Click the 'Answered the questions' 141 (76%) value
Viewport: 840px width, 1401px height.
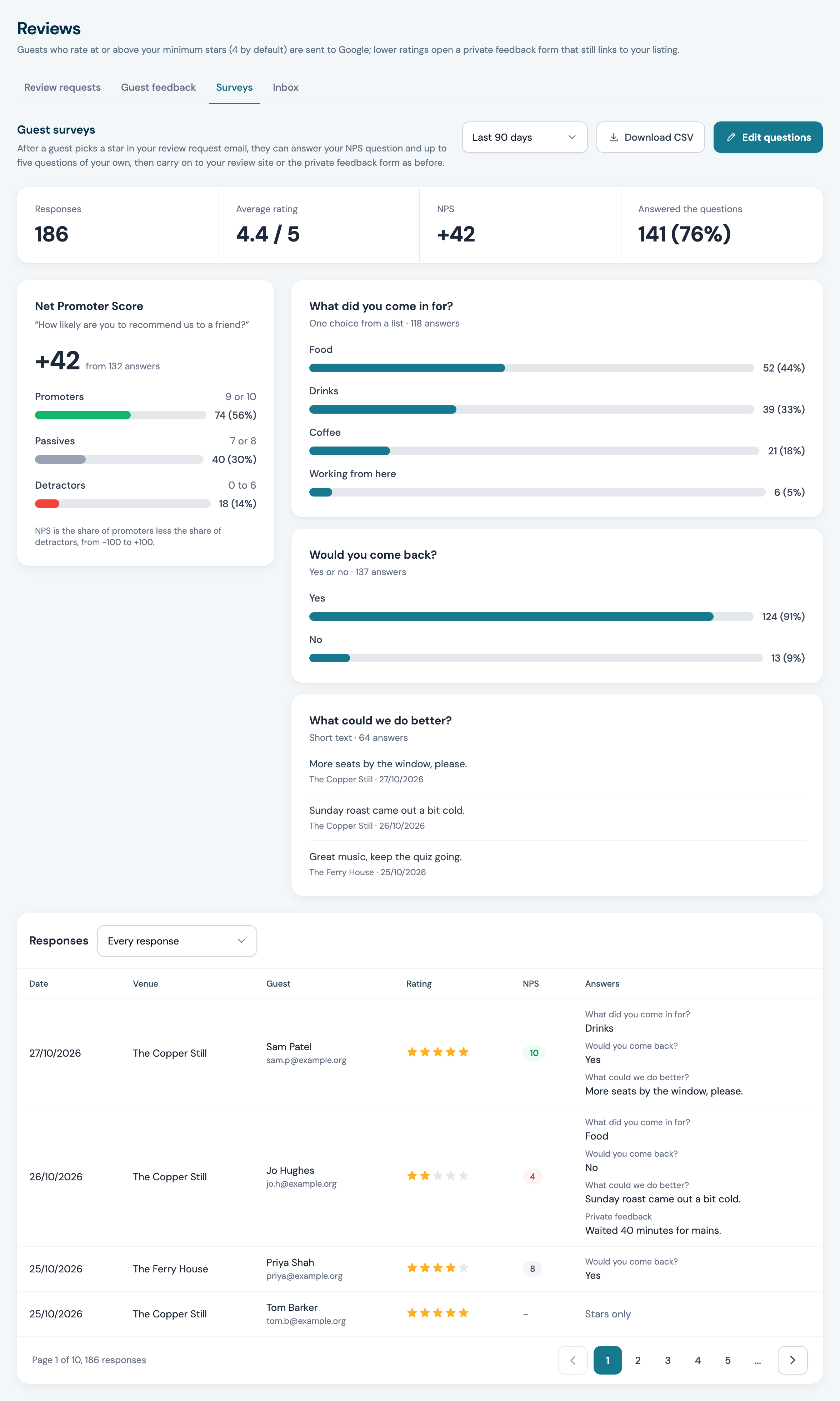(x=684, y=234)
